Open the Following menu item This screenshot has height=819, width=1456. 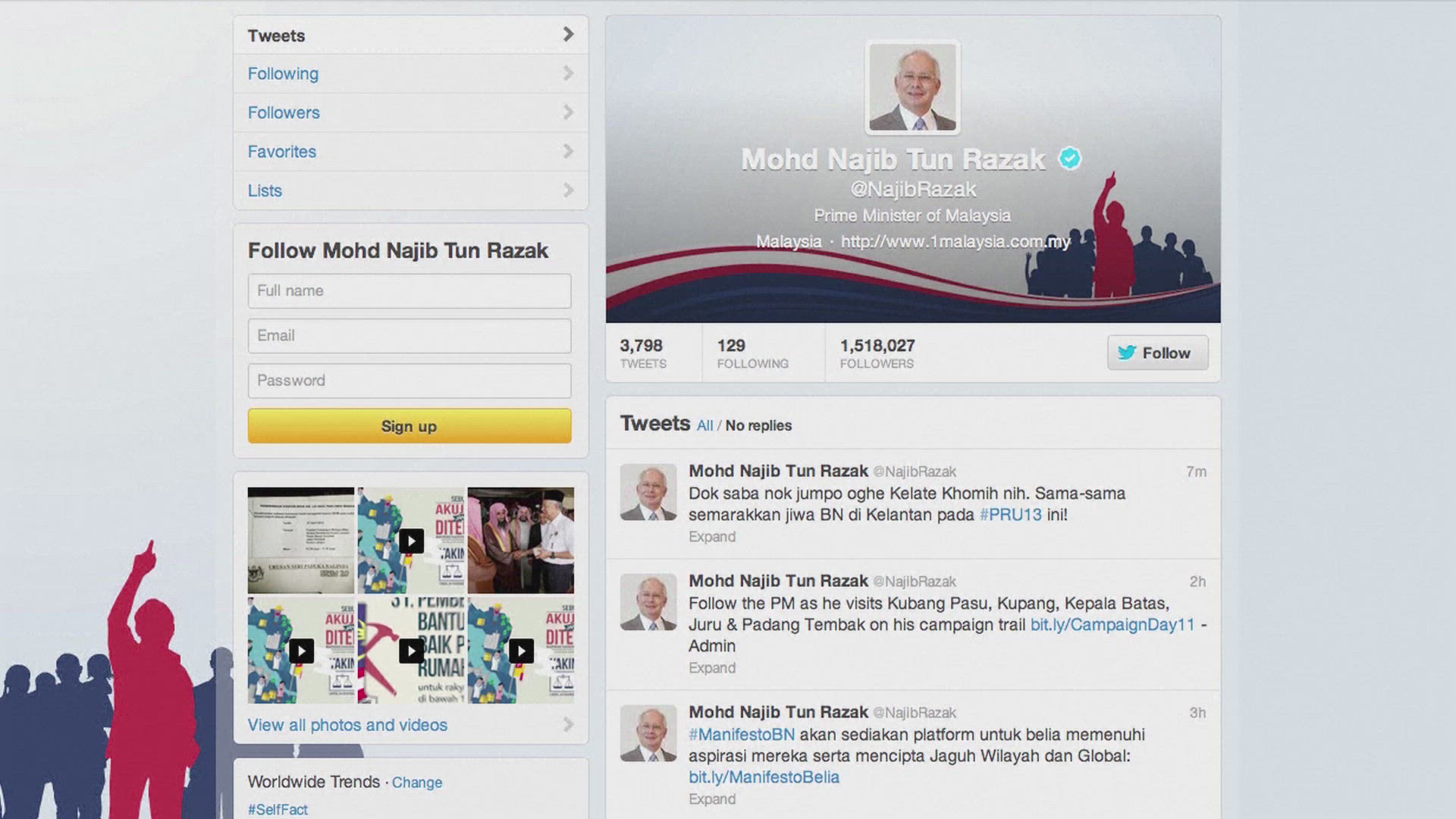click(283, 74)
